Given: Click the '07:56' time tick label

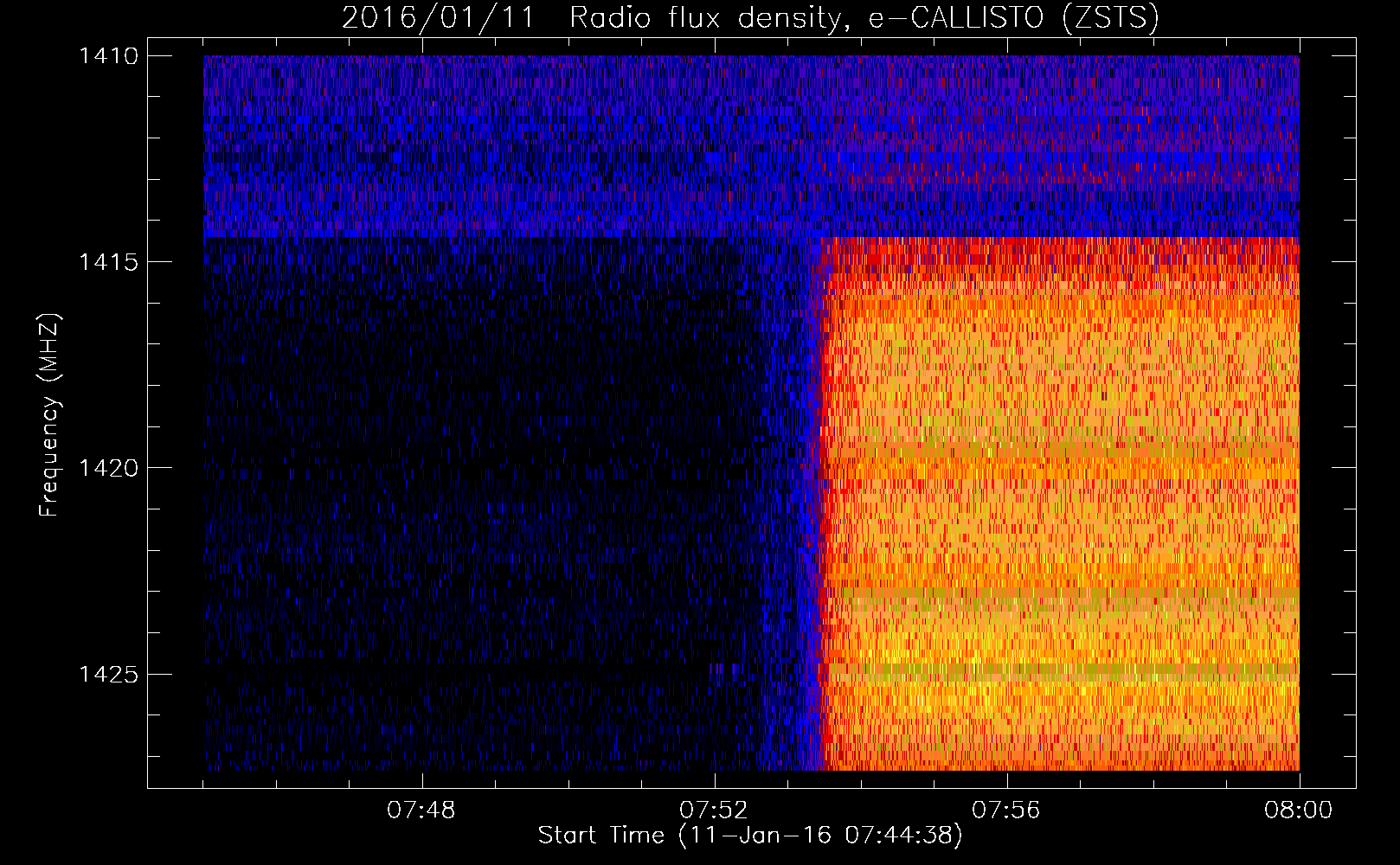Looking at the screenshot, I should click(x=1006, y=811).
